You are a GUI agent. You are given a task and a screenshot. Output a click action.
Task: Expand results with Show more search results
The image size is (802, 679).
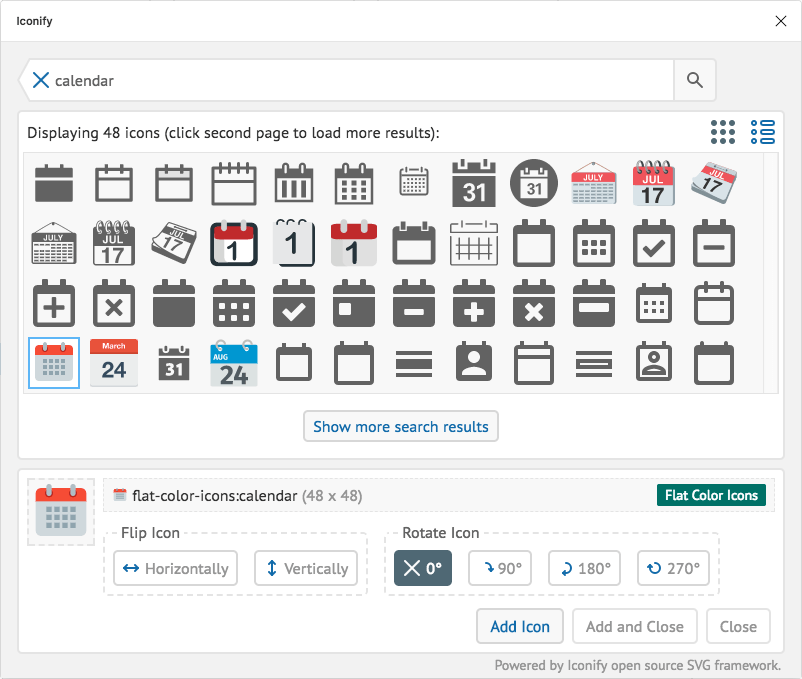(x=401, y=427)
